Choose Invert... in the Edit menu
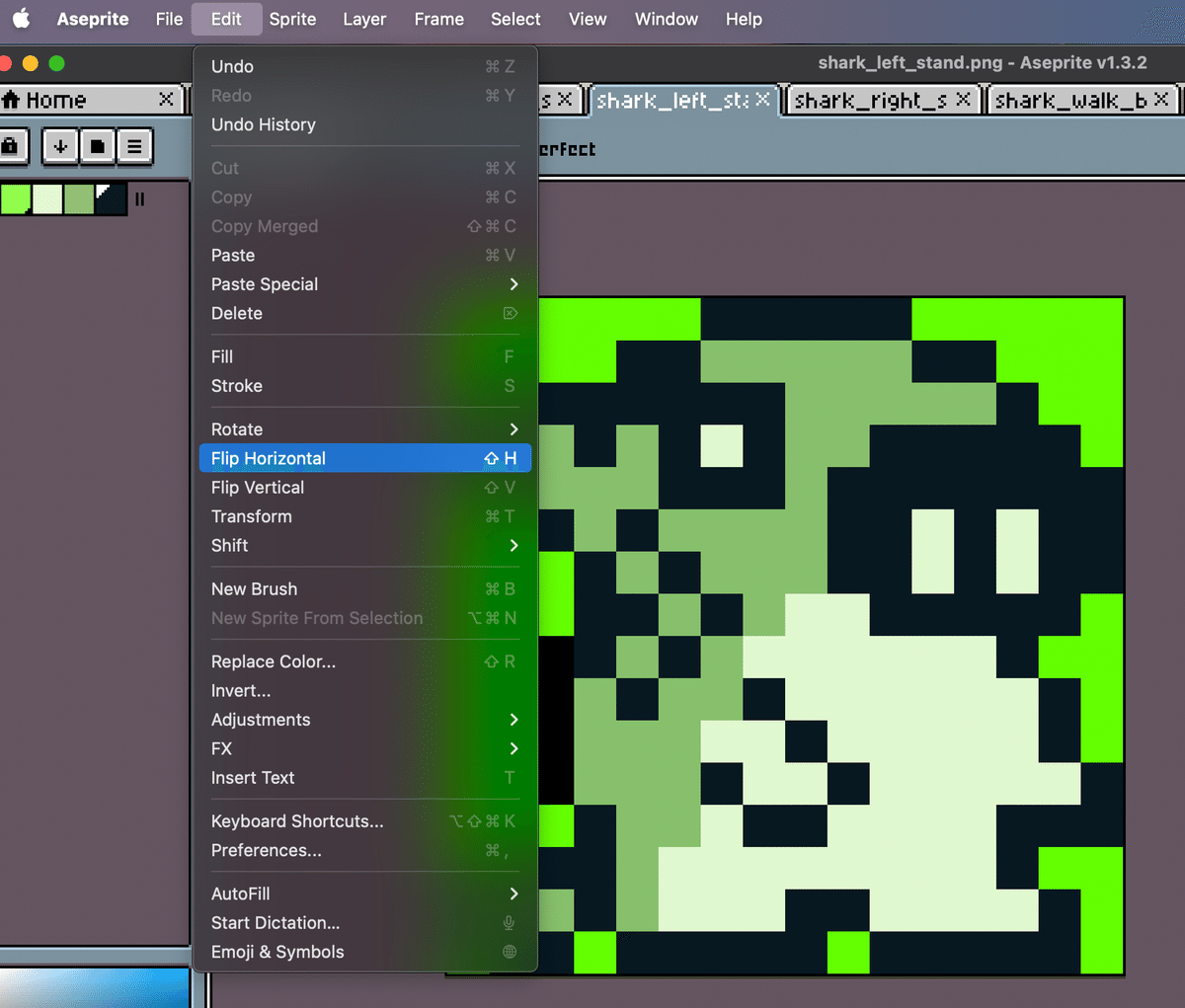 365,691
